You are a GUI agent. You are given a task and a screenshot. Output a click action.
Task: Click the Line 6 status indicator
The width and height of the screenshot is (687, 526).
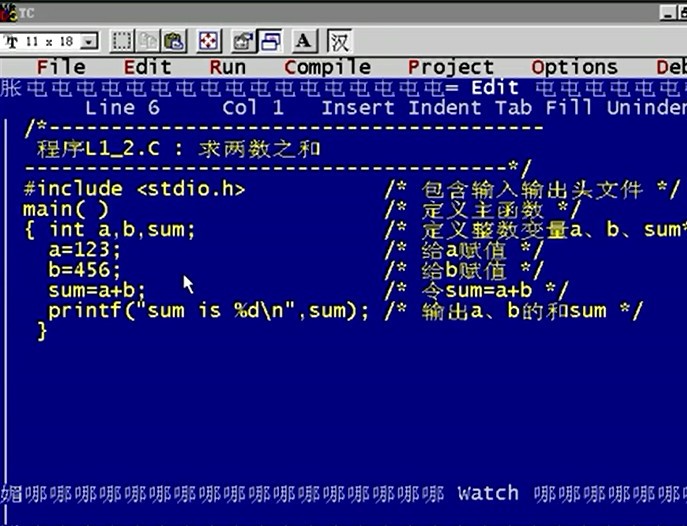point(122,108)
